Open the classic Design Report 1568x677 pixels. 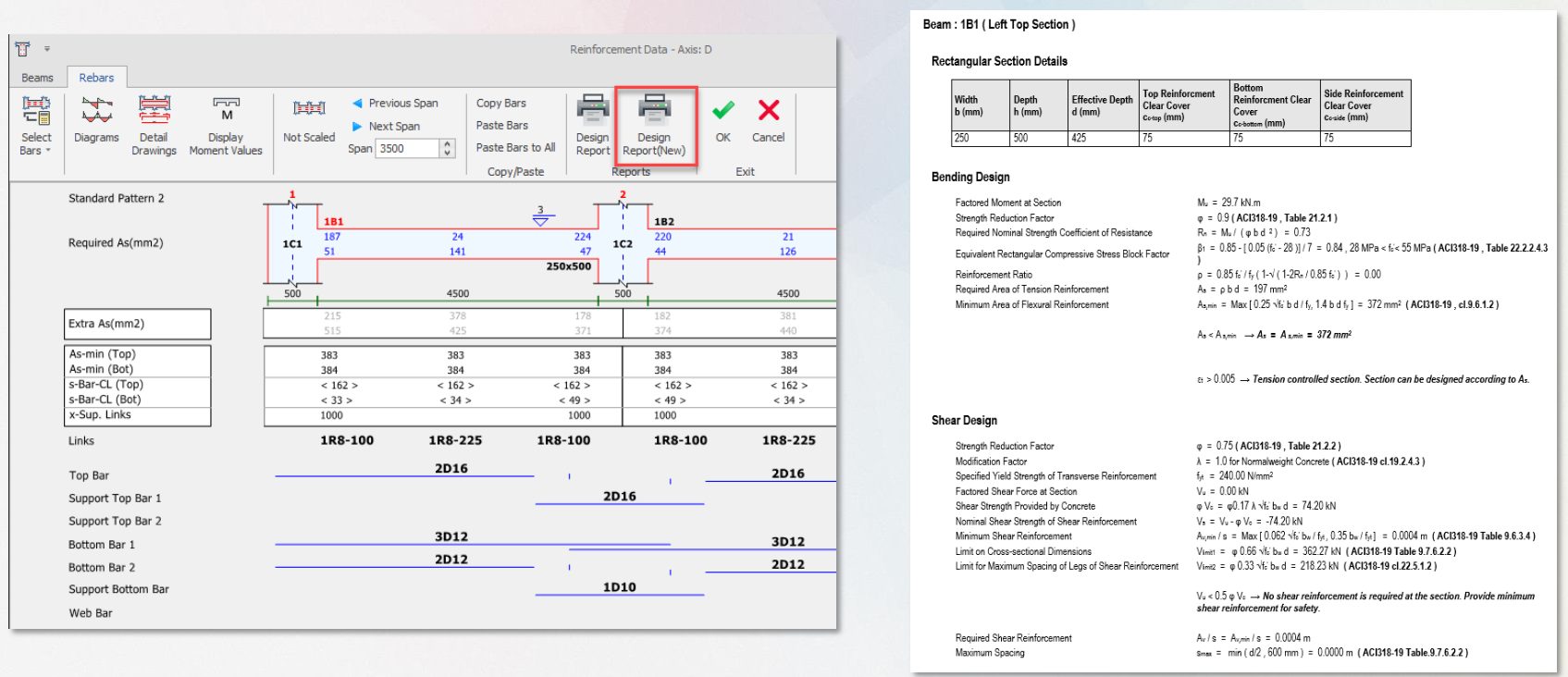point(592,125)
